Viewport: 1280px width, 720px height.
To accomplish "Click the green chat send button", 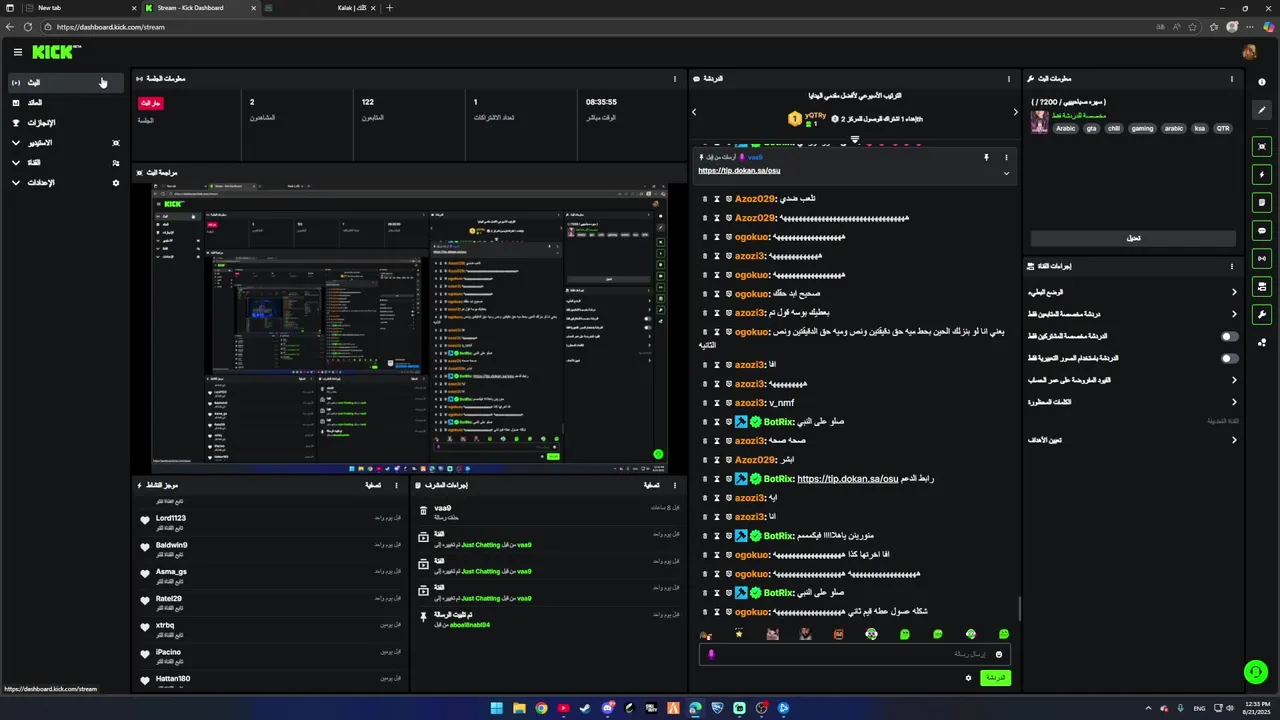I will (x=995, y=678).
